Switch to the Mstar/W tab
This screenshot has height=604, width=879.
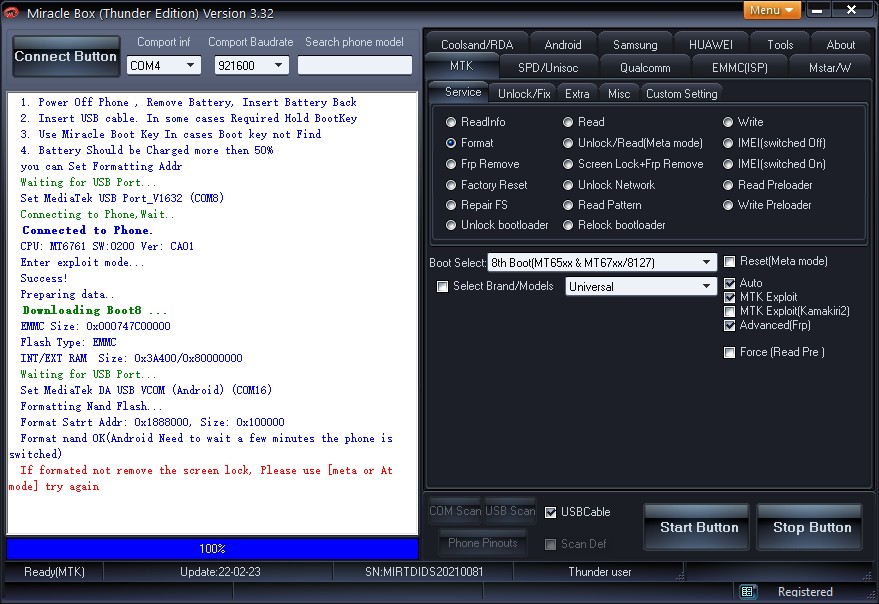click(x=830, y=67)
